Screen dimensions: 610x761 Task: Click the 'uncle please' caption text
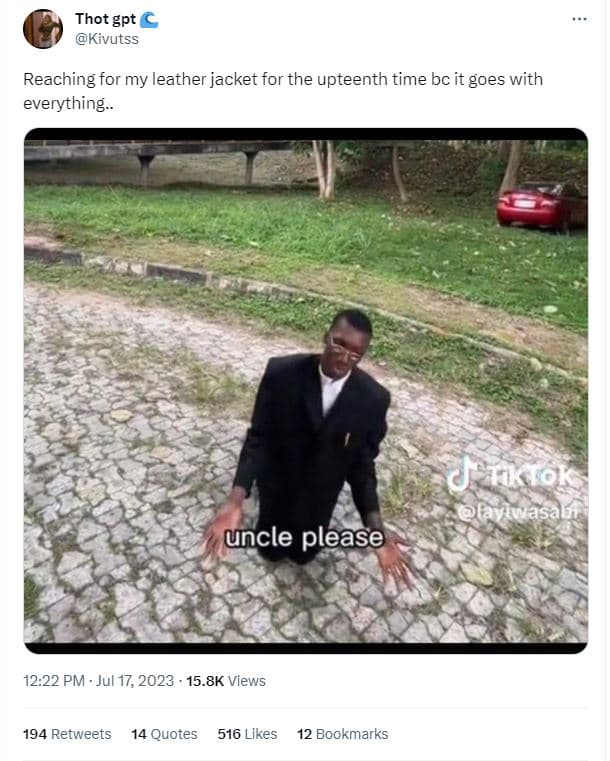pos(304,538)
